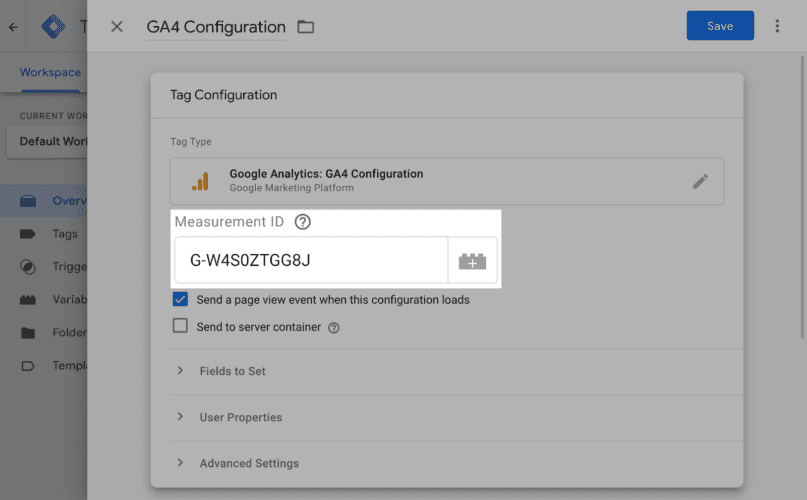
Task: Click the folder icon beside tag name
Action: pyautogui.click(x=306, y=27)
